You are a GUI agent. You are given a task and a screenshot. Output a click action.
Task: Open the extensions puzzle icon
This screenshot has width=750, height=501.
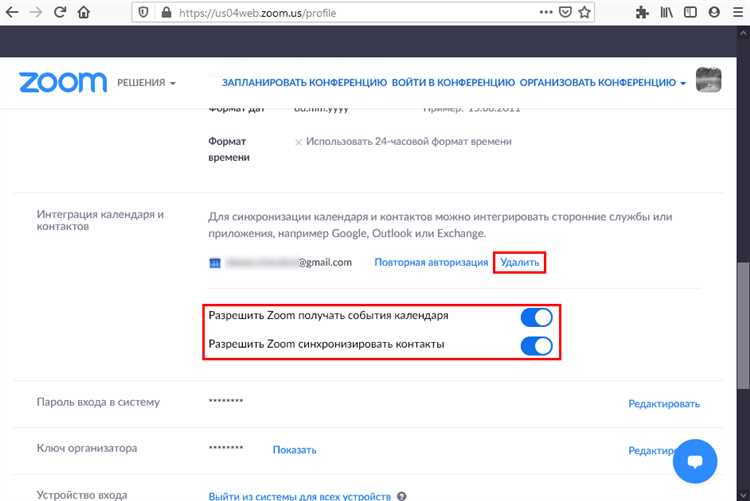pyautogui.click(x=642, y=12)
